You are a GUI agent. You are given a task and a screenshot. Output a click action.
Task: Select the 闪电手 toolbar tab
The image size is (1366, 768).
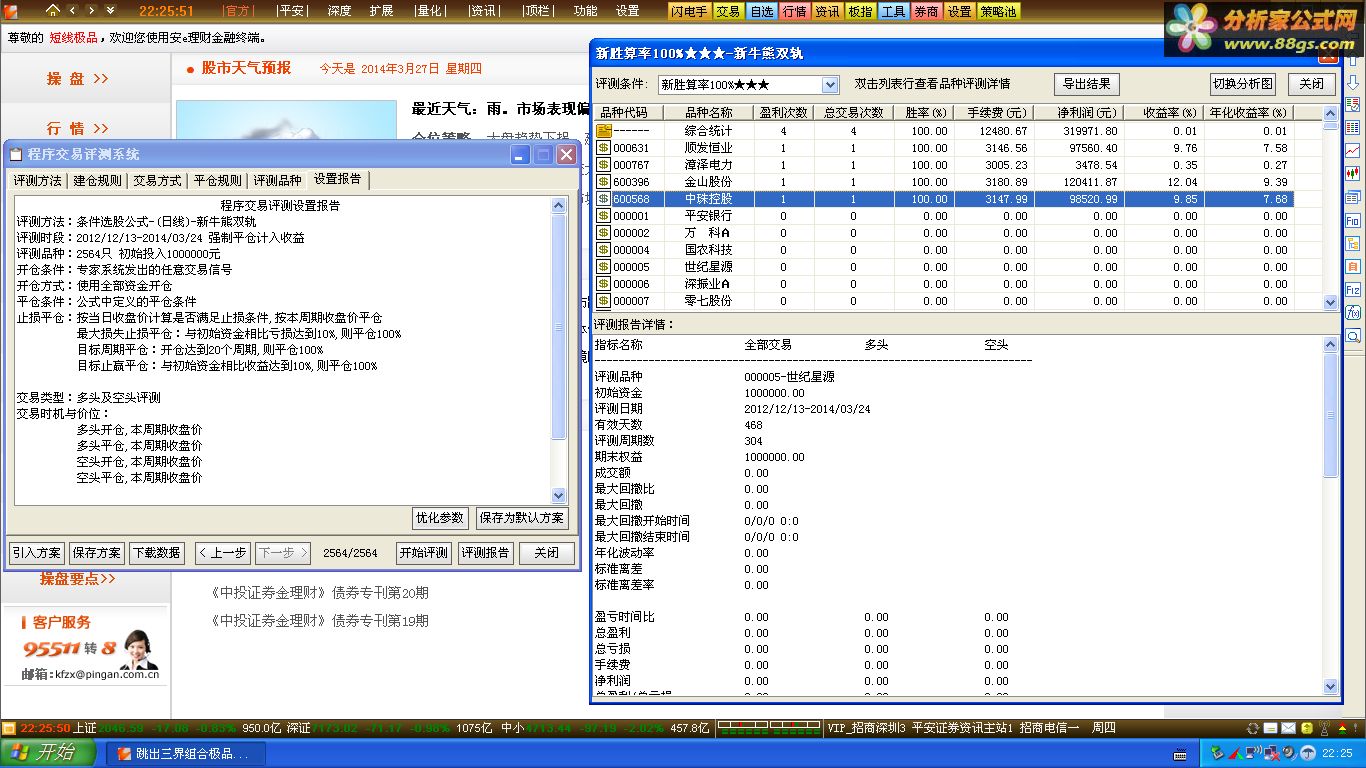click(690, 12)
